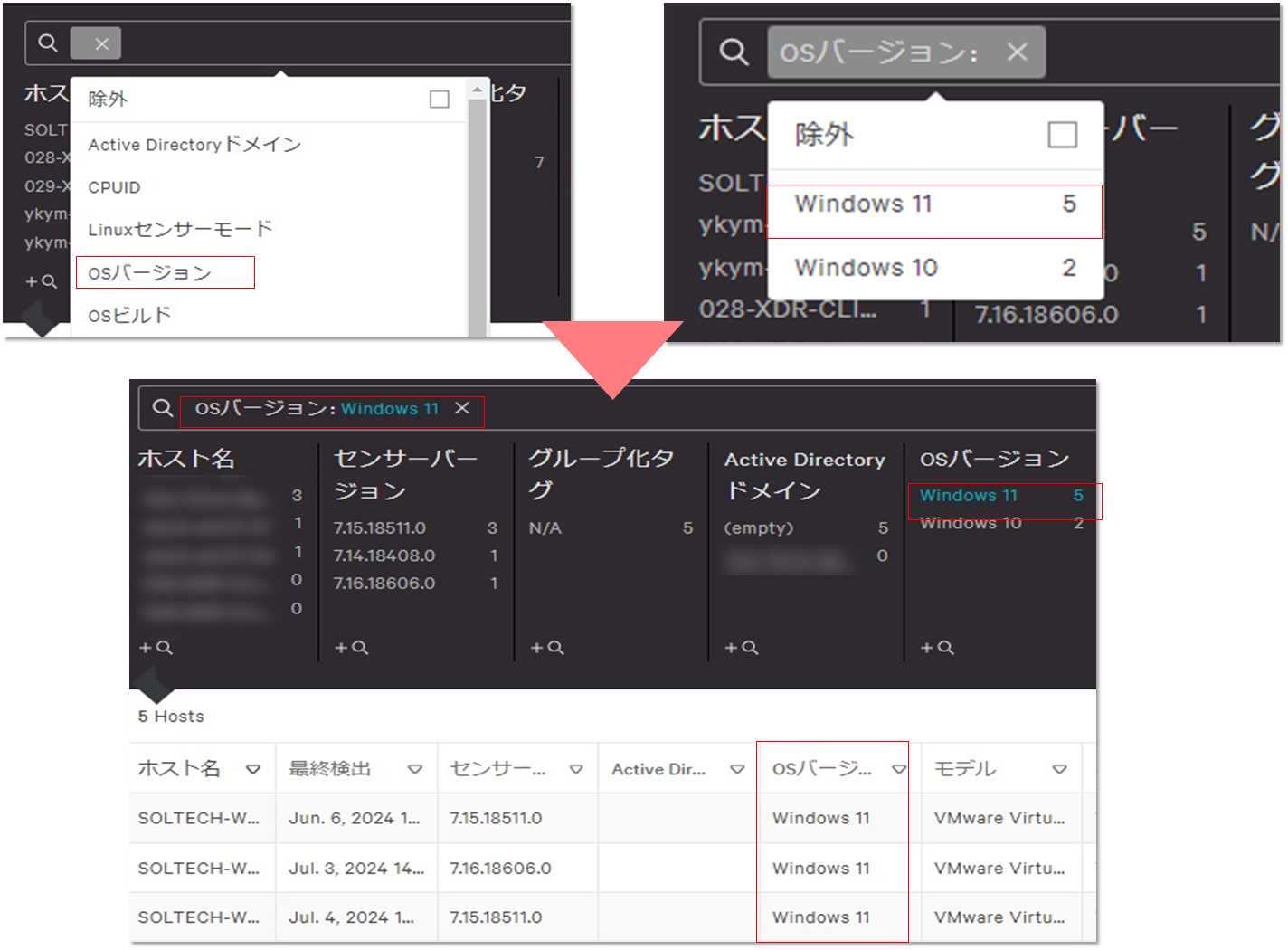Open the ホスト名 column dropdown
Image resolution: width=1288 pixels, height=950 pixels.
(x=253, y=769)
